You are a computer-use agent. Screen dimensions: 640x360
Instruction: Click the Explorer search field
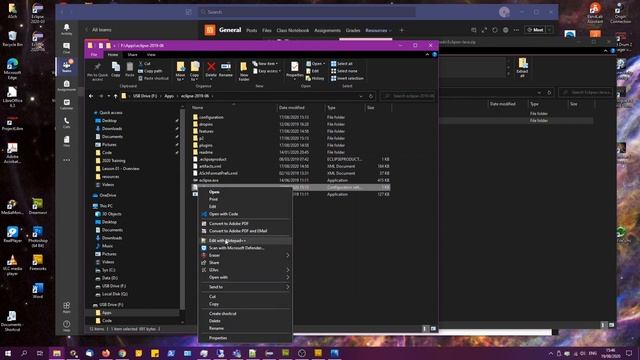click(x=407, y=96)
